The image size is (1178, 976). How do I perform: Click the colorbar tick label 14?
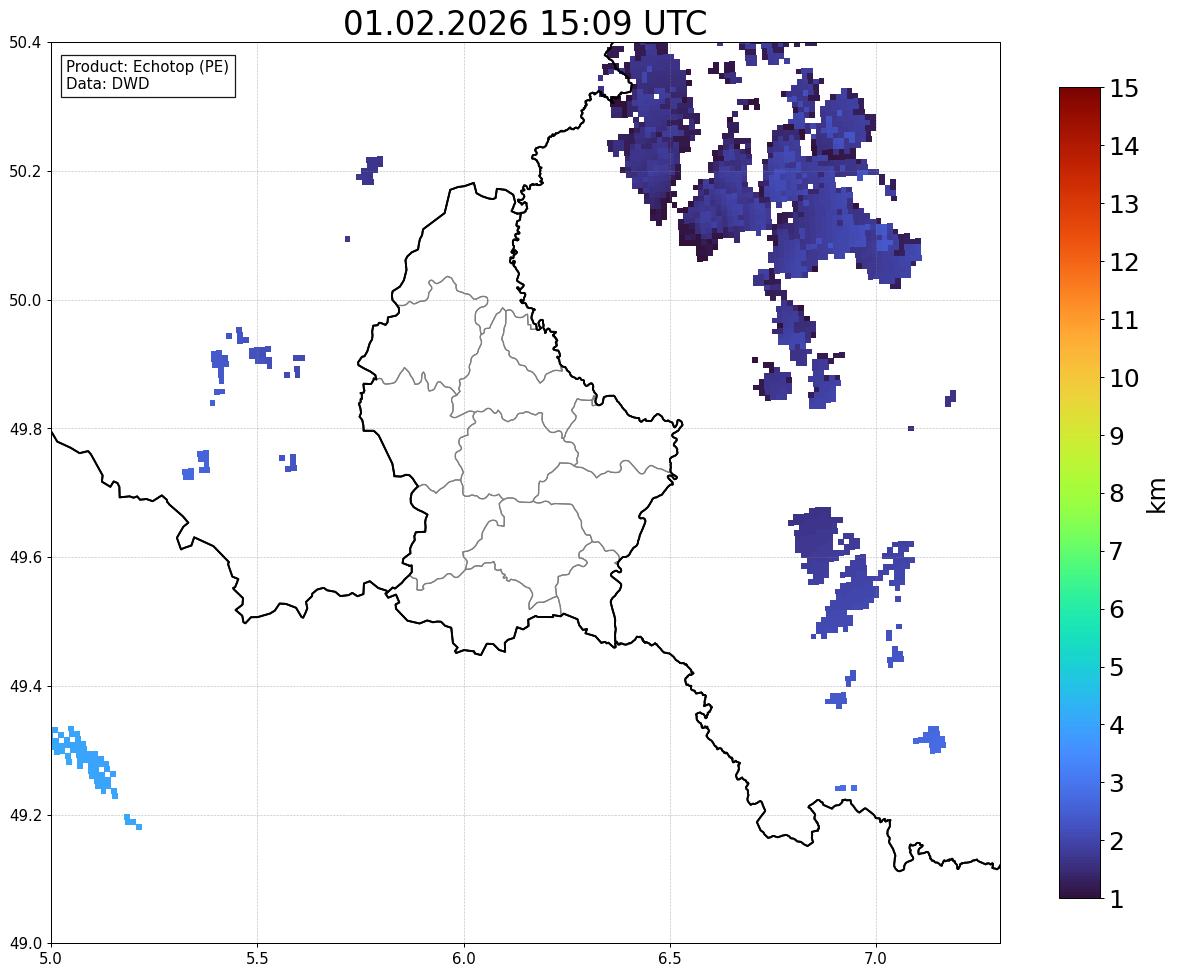pos(1124,147)
